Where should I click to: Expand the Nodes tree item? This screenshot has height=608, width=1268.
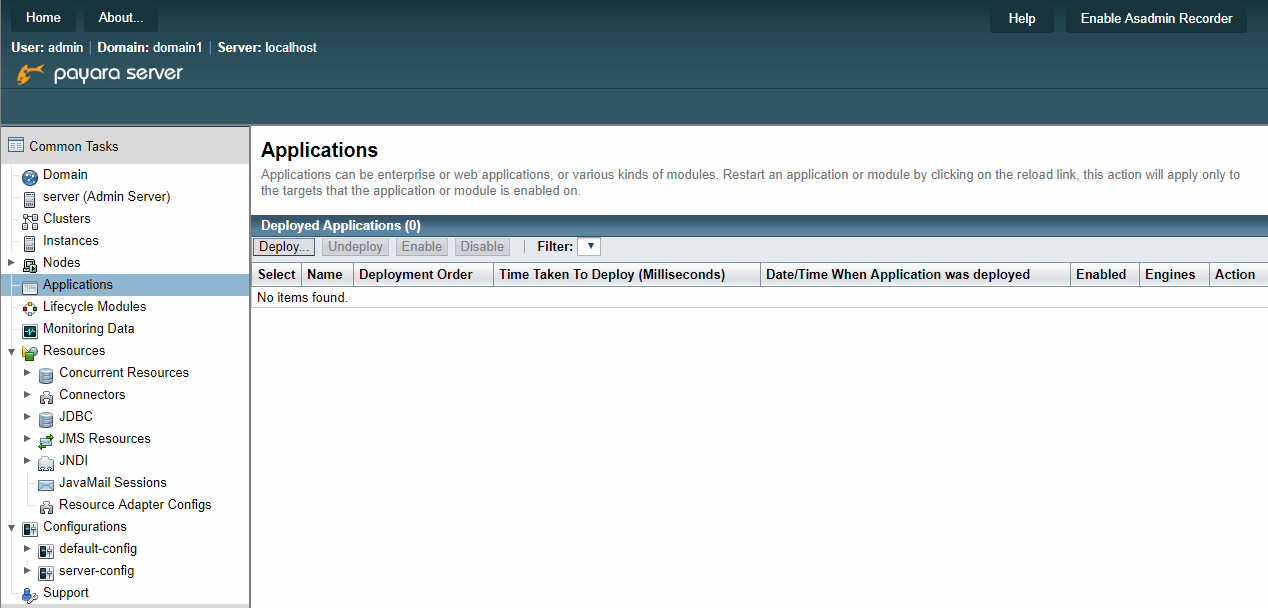tap(10, 262)
